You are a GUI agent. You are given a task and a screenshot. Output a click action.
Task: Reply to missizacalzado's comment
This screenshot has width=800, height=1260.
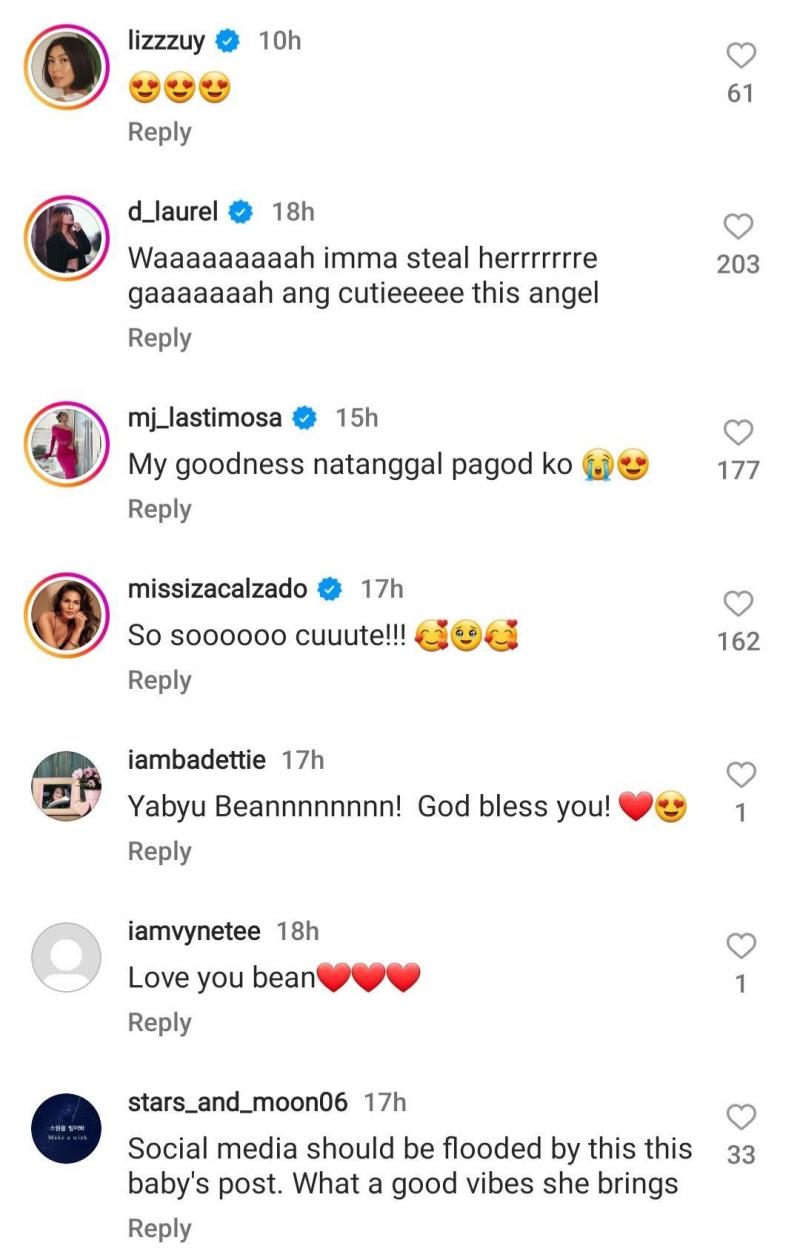pyautogui.click(x=159, y=680)
